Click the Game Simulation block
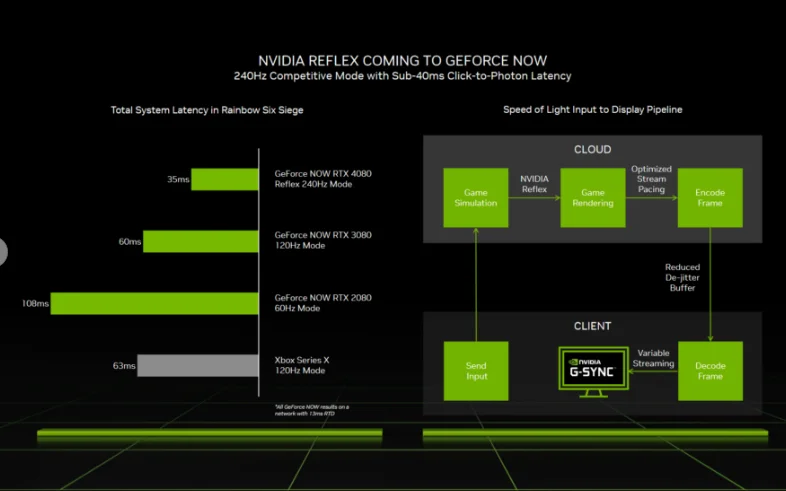The width and height of the screenshot is (786, 491). point(476,197)
